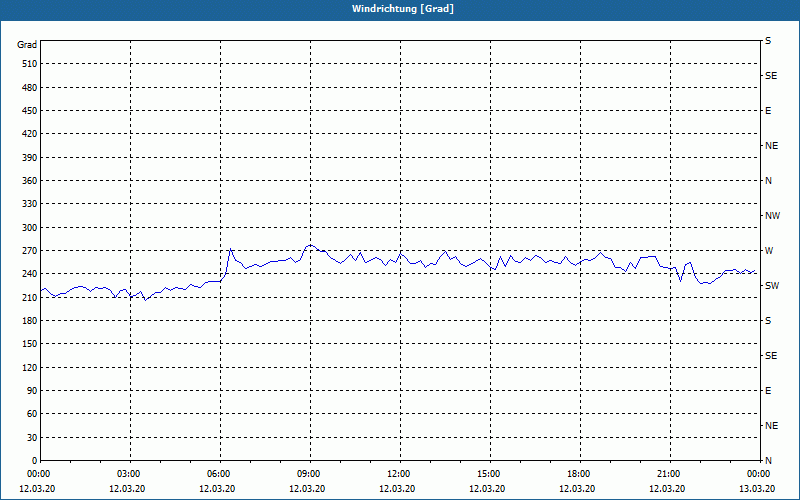Select the 450 y-axis value
The width and height of the screenshot is (800, 500).
(29, 111)
